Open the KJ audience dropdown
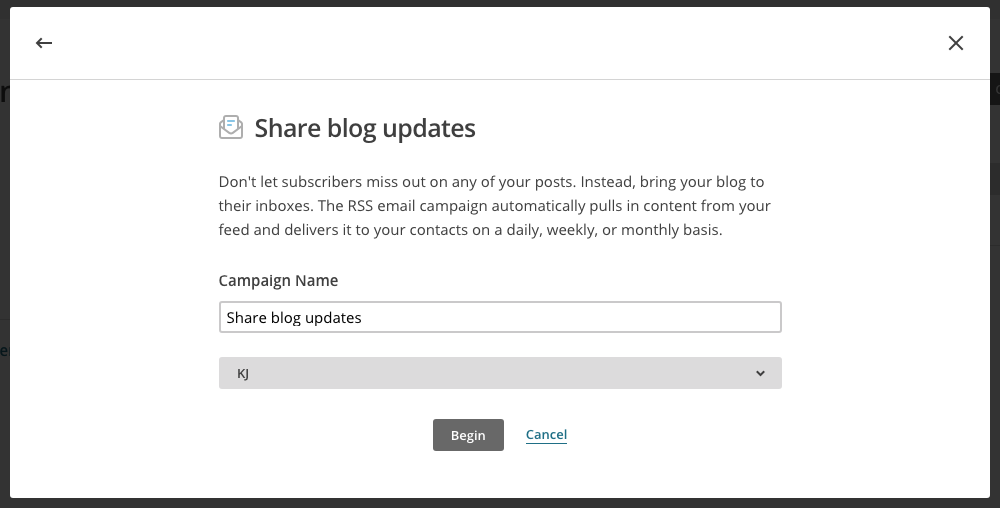This screenshot has height=508, width=1000. tap(500, 373)
